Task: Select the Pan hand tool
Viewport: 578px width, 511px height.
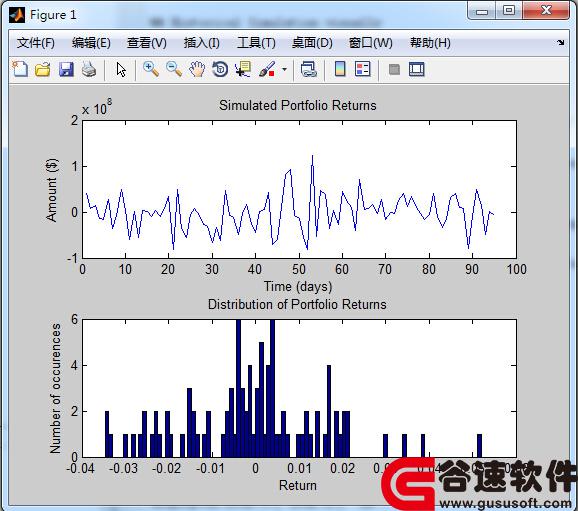Action: [197, 69]
